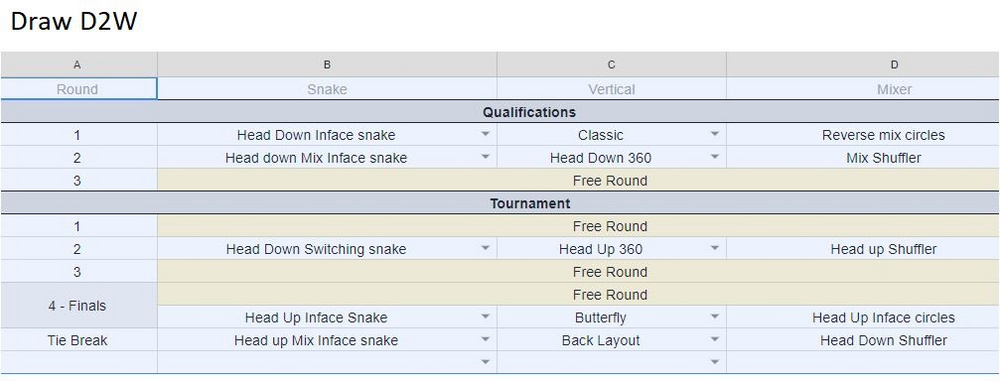Open the Head Up 360 dropdown arrow
This screenshot has width=1000, height=381.
coord(714,249)
